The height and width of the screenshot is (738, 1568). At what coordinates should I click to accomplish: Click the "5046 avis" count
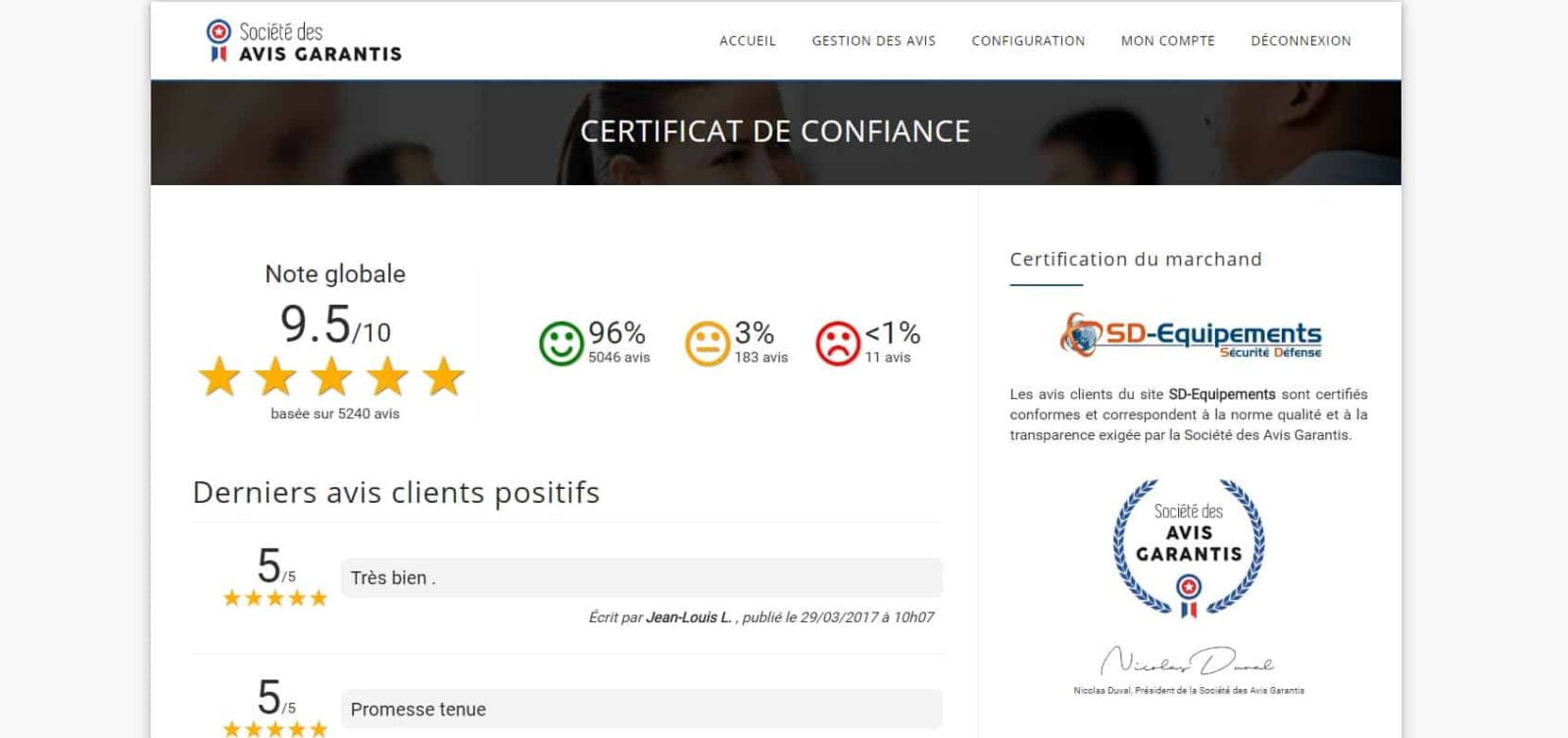pos(619,358)
